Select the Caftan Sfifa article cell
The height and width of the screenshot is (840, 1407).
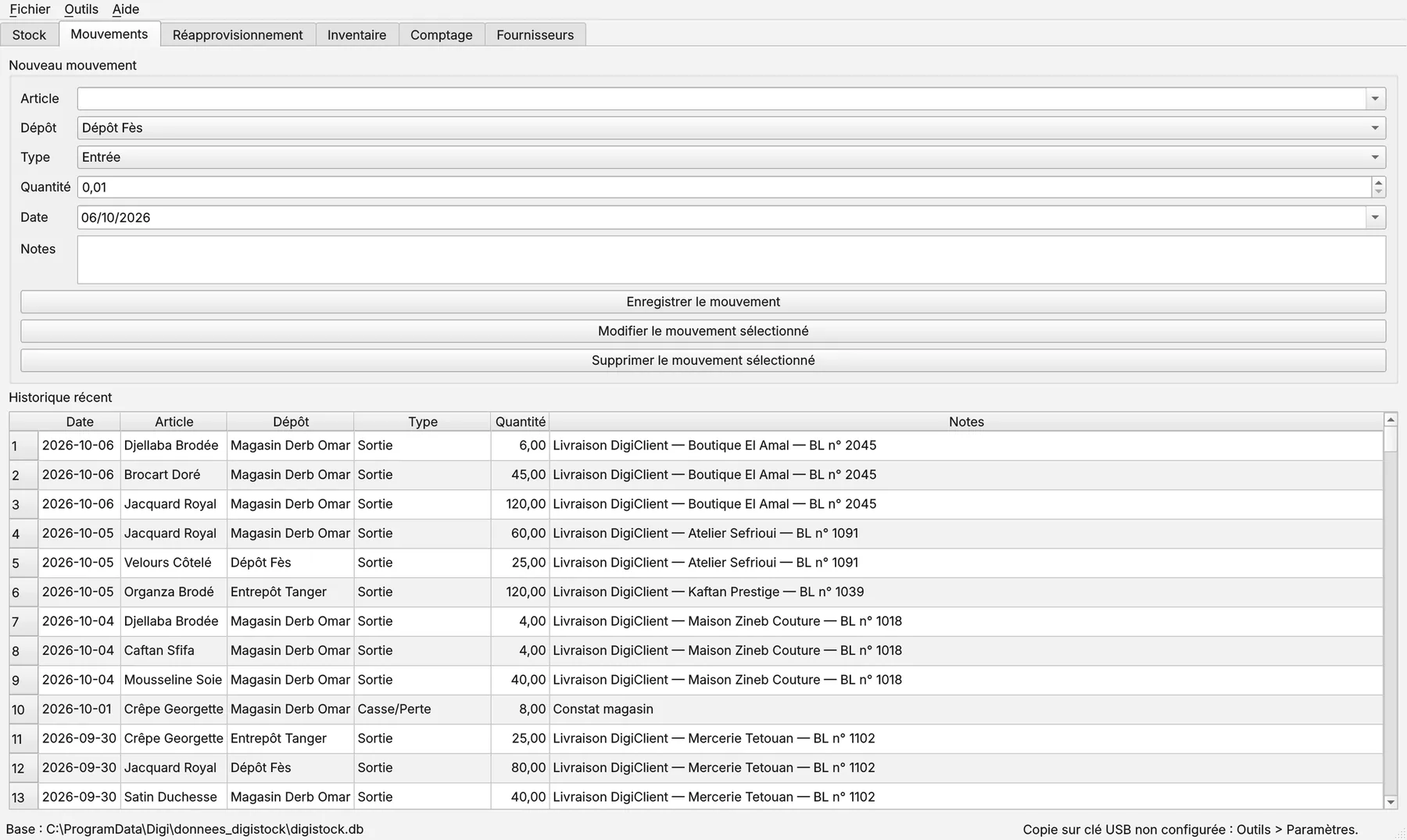[174, 651]
